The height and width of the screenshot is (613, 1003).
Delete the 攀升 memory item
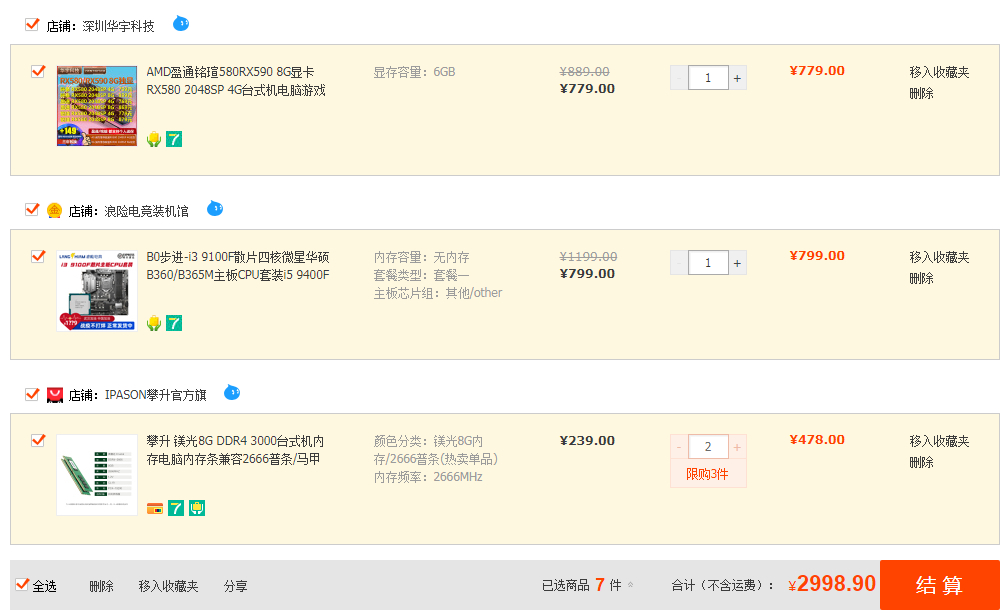click(x=921, y=462)
